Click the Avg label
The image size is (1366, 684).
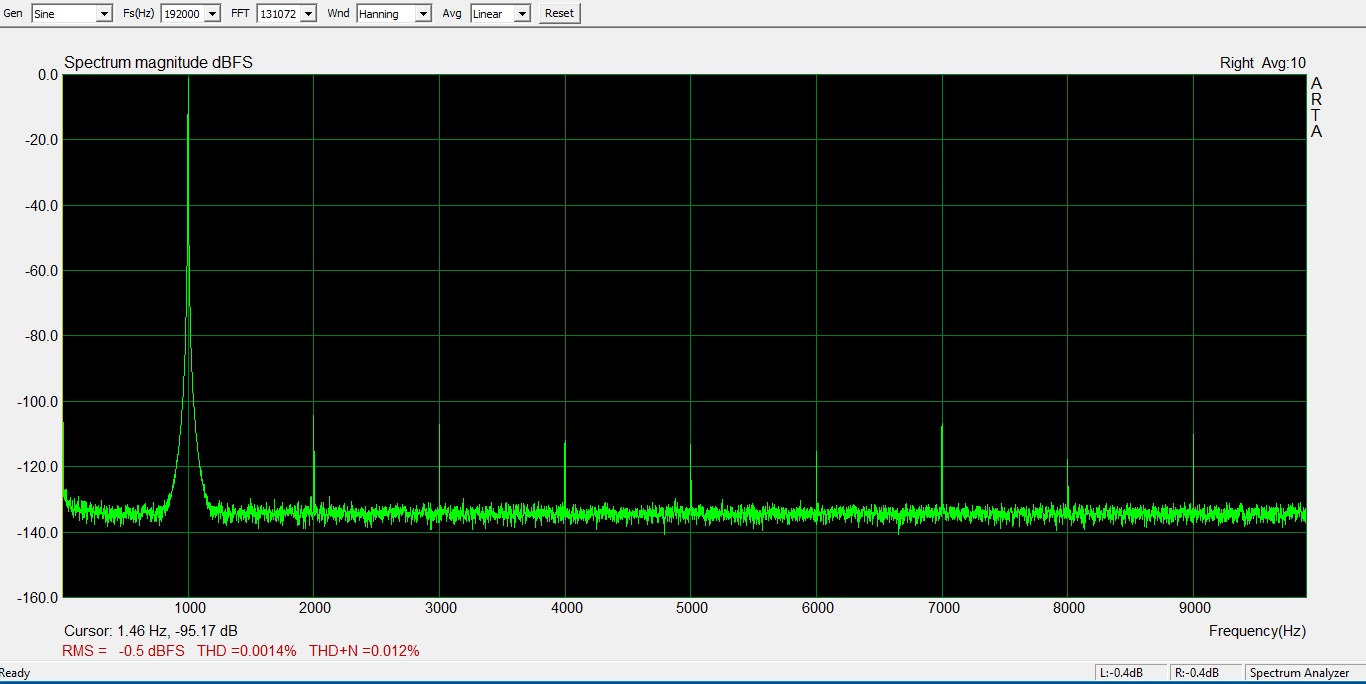click(452, 13)
